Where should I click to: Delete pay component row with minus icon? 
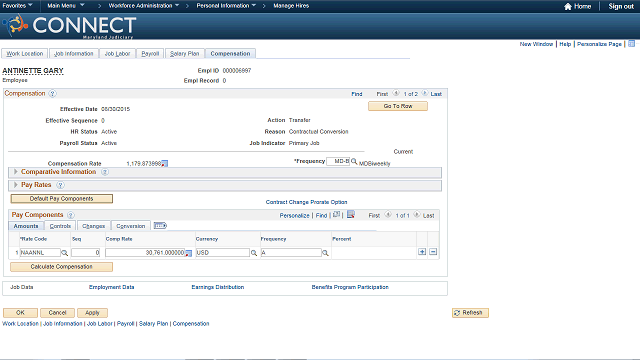(x=433, y=252)
